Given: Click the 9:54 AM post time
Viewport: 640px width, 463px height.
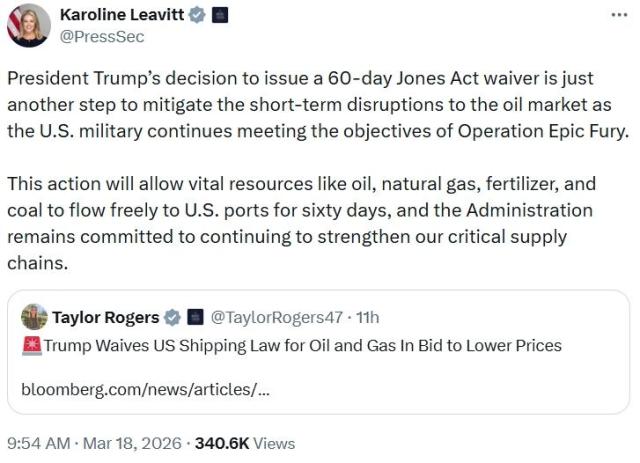Looking at the screenshot, I should point(39,443).
